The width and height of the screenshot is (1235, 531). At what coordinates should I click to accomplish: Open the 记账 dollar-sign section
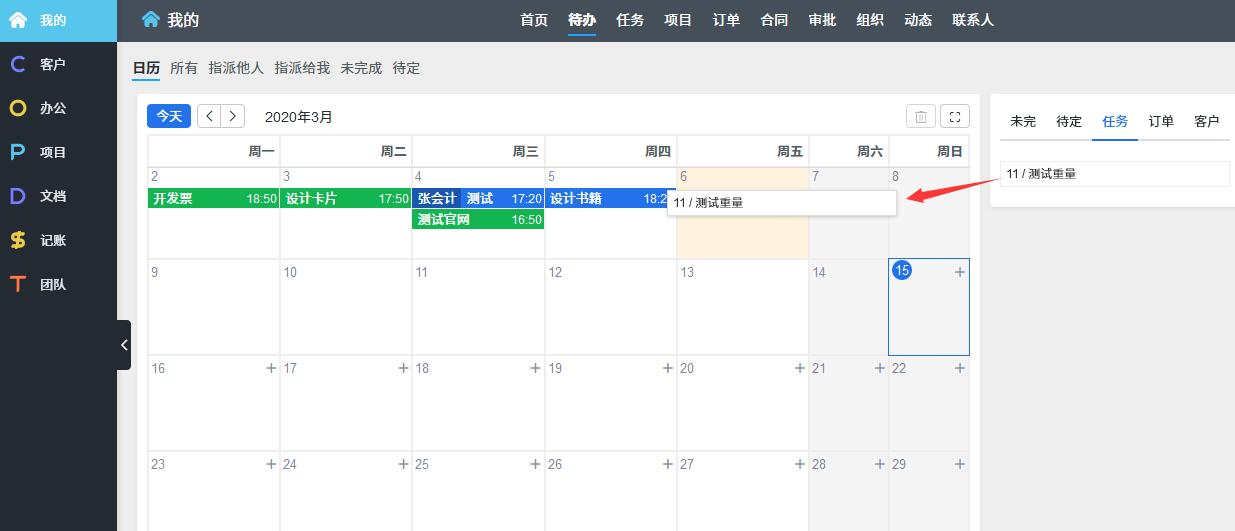17,240
